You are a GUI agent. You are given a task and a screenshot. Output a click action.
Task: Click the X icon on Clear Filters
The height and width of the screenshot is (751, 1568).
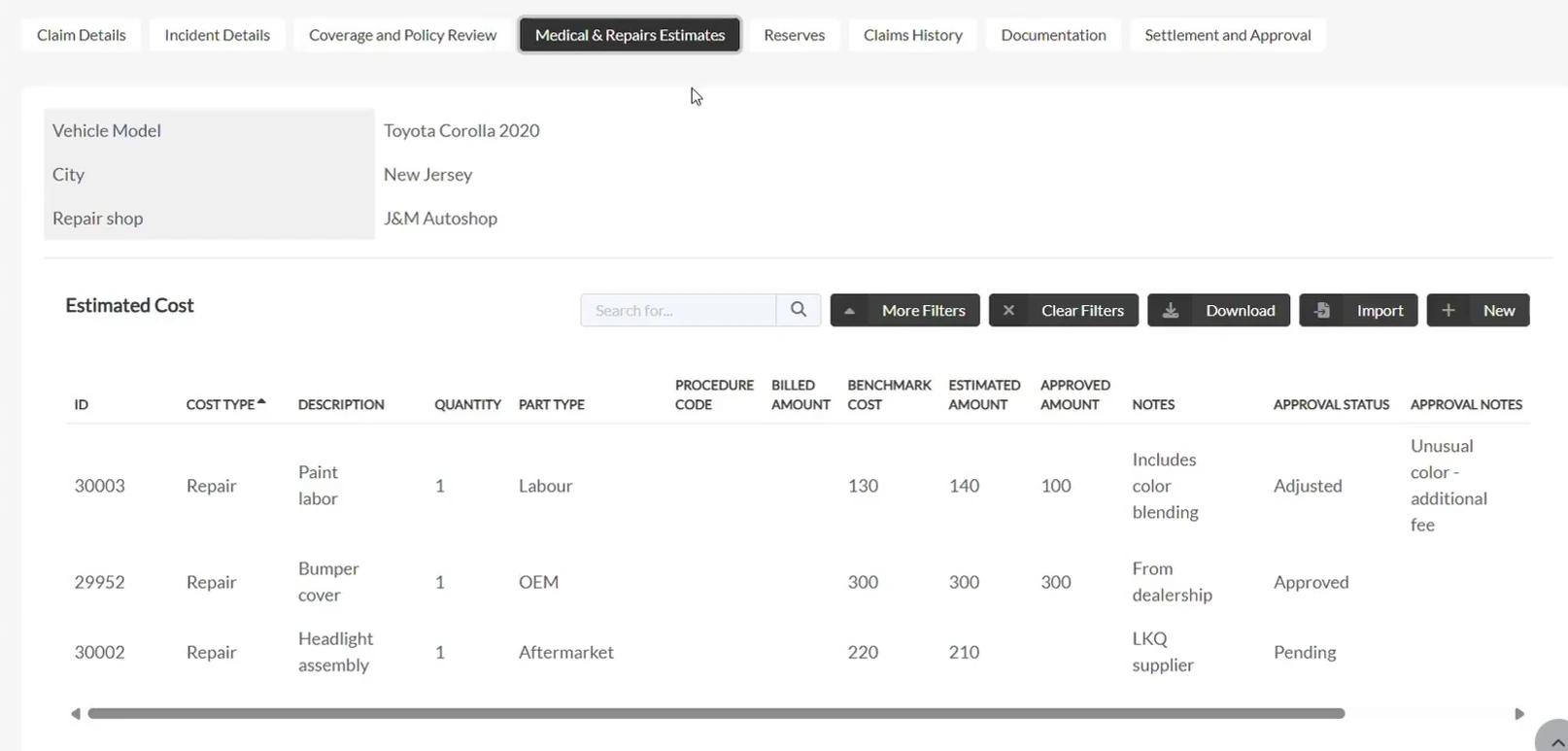1008,310
